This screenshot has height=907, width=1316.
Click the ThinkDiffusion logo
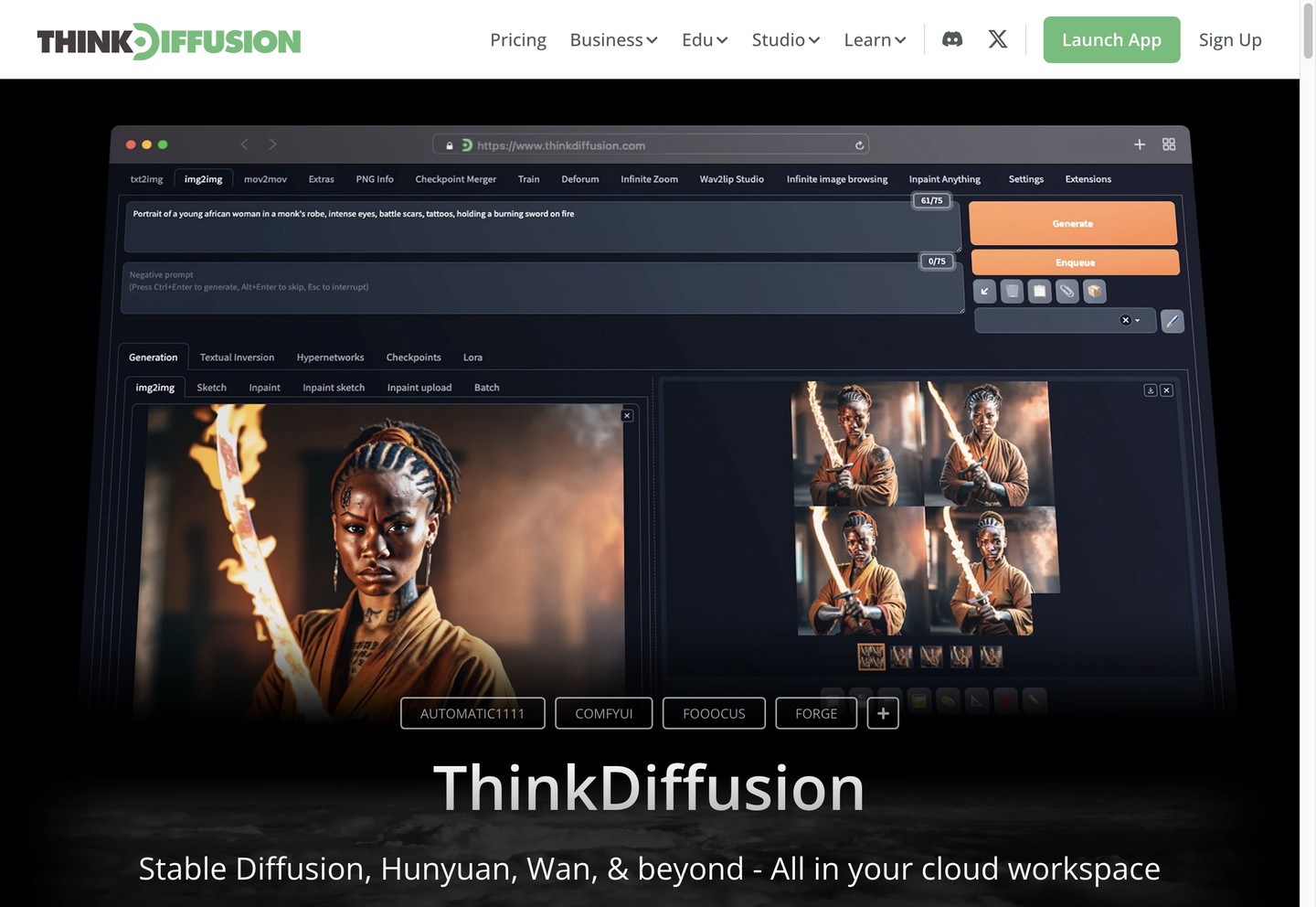pos(169,41)
